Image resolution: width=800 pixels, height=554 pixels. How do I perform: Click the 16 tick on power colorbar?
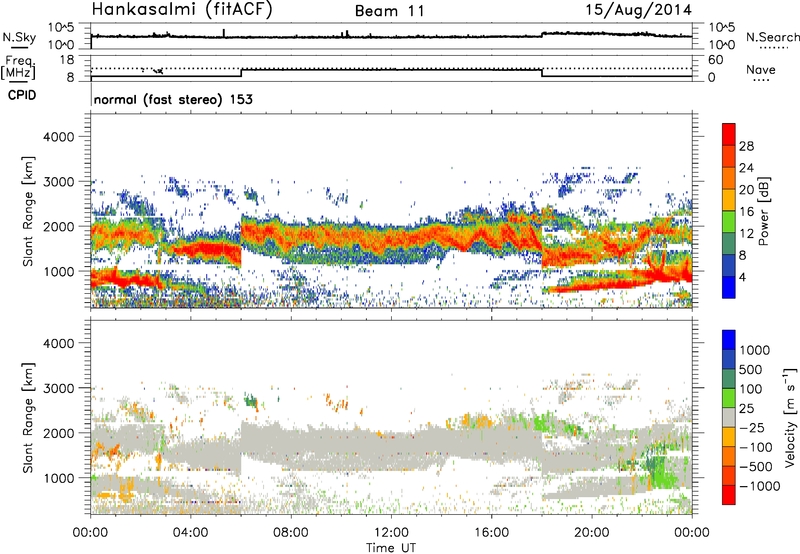pyautogui.click(x=746, y=212)
